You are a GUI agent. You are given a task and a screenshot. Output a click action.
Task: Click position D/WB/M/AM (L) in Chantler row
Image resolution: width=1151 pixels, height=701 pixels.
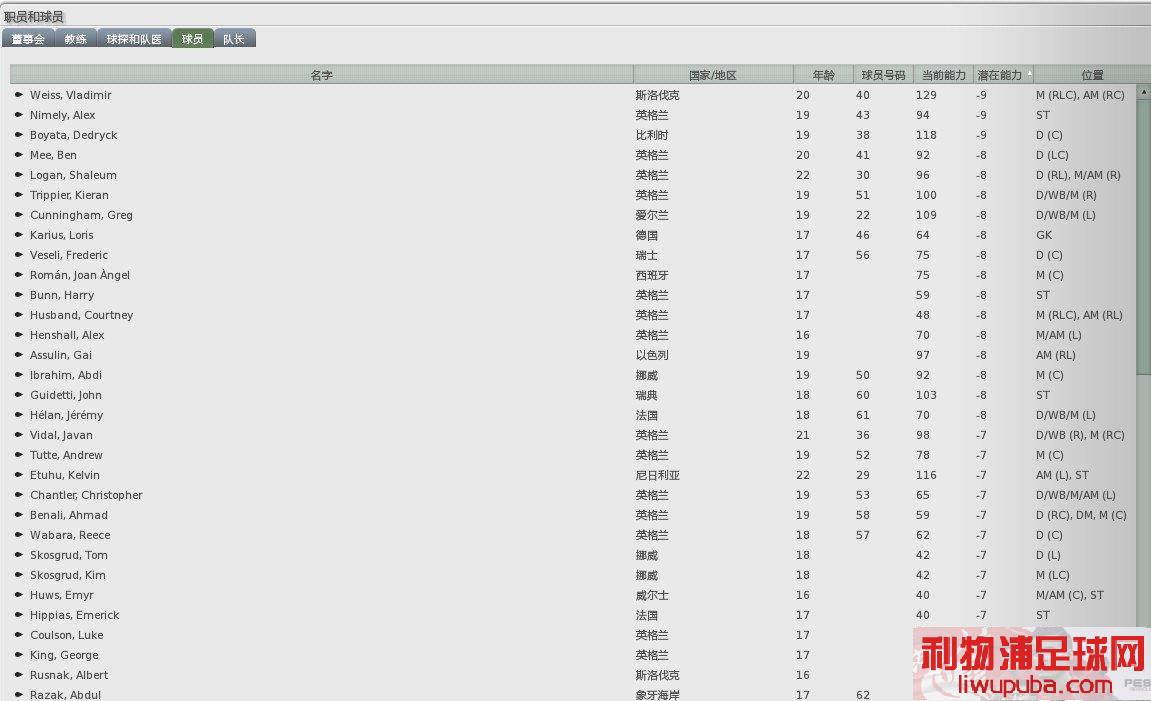[1075, 495]
